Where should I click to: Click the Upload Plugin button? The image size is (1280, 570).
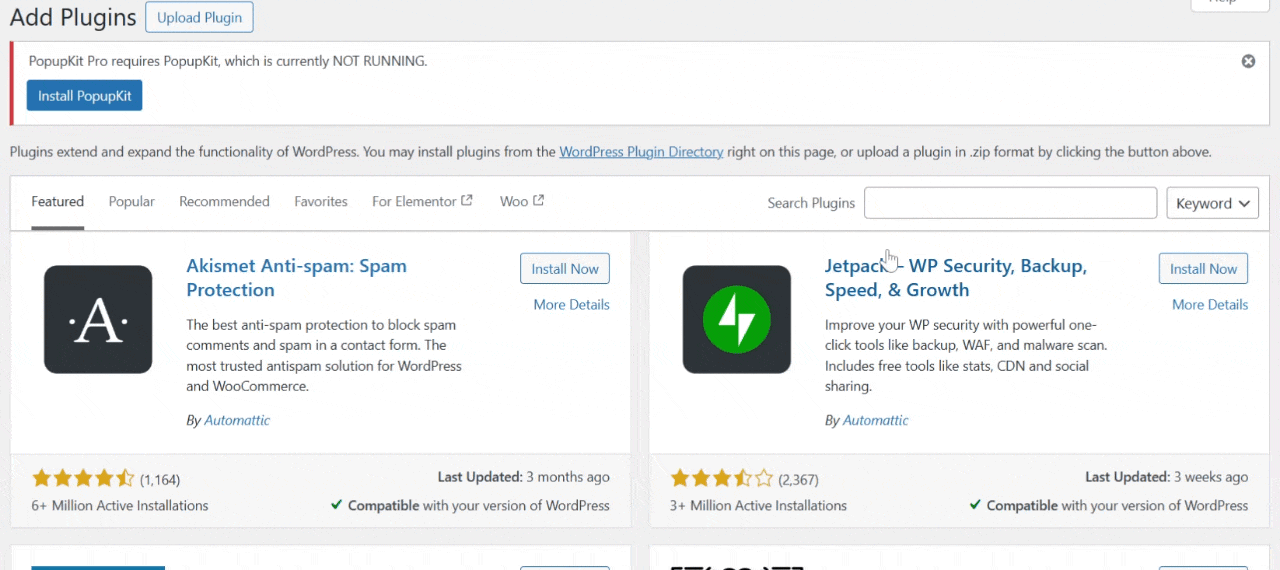pos(199,17)
